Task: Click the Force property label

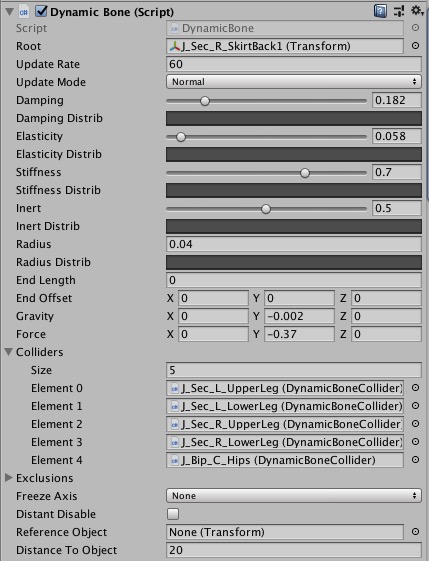Action: tap(31, 334)
